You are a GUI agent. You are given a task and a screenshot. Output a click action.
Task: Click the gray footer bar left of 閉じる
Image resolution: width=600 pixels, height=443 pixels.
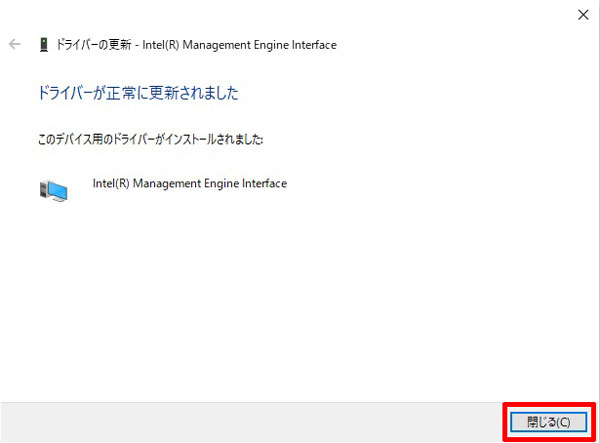(250, 421)
